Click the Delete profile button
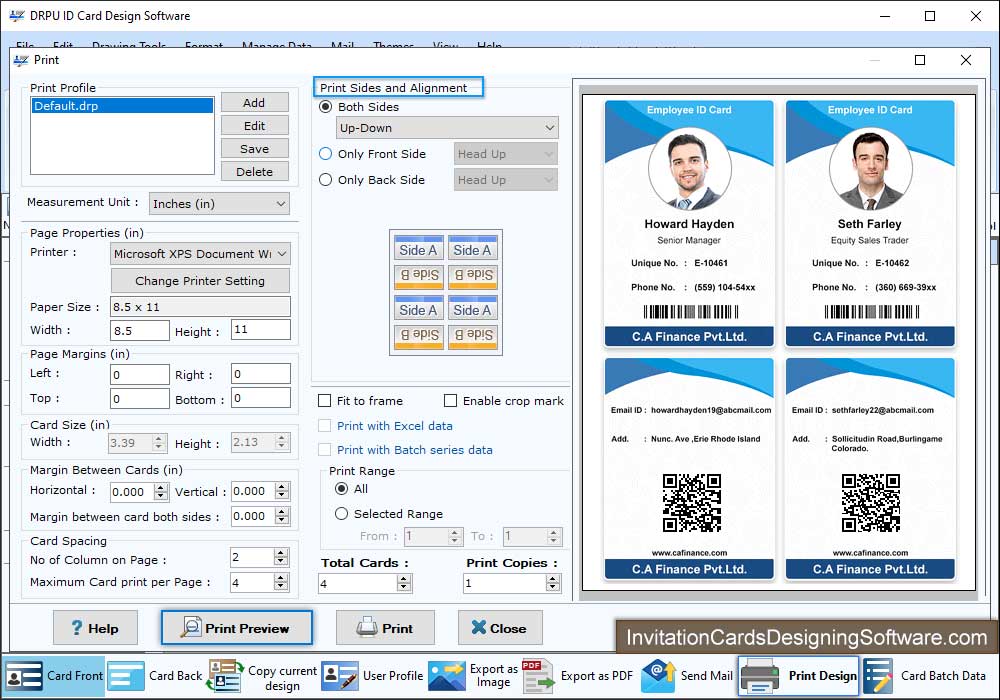Screen dimensions: 1000x700 click(x=254, y=171)
